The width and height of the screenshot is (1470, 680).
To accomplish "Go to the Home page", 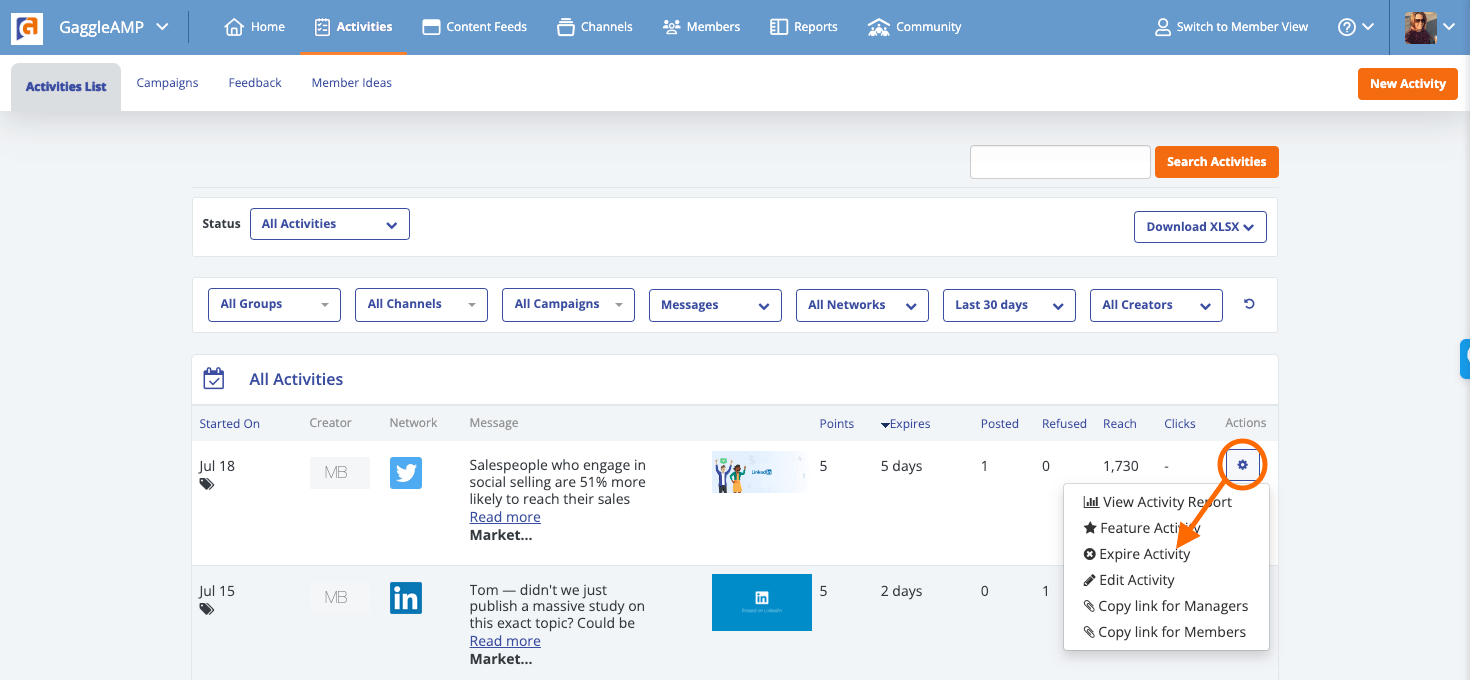I will point(255,27).
